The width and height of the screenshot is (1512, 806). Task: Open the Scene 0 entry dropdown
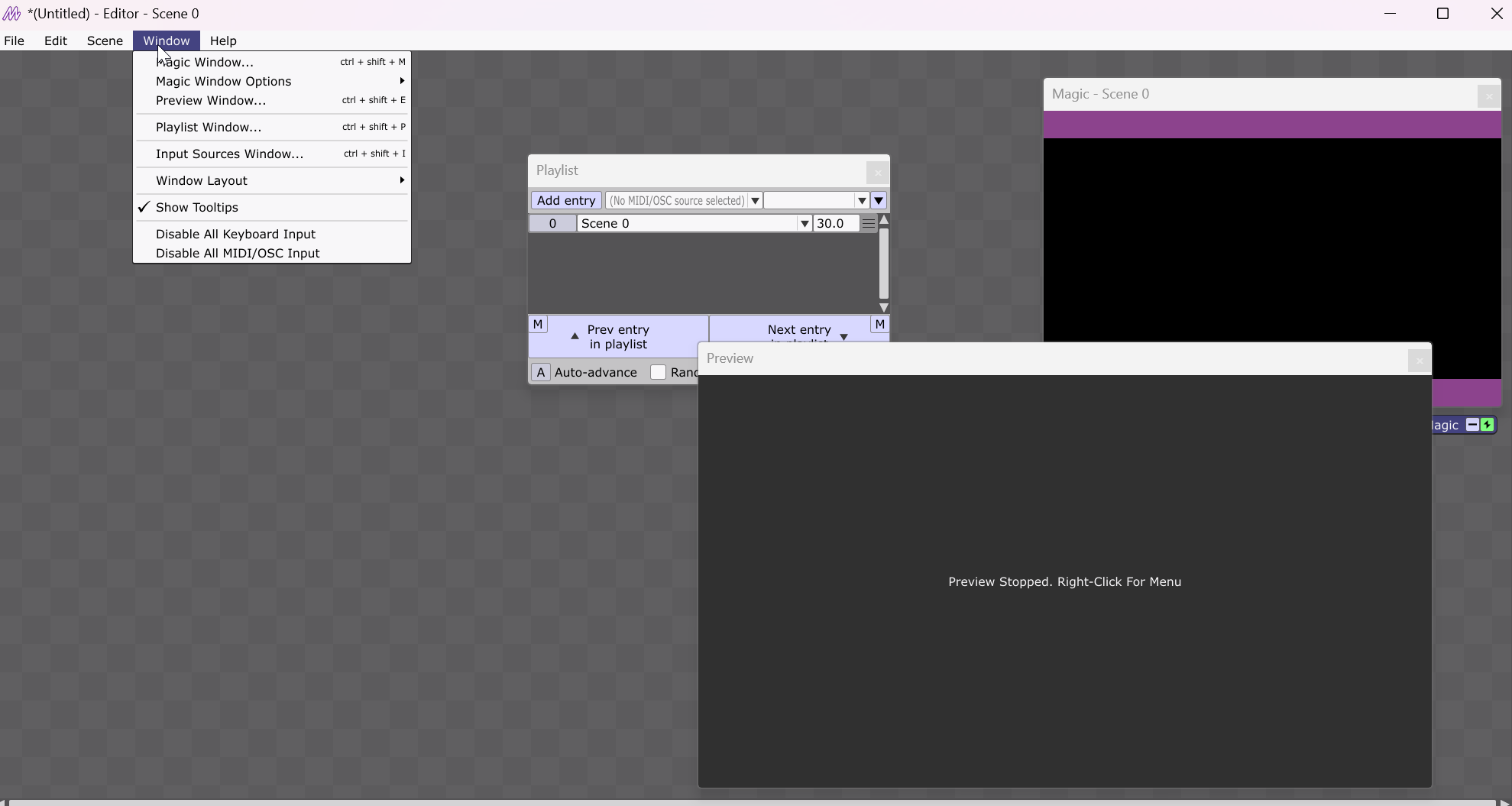click(x=804, y=223)
